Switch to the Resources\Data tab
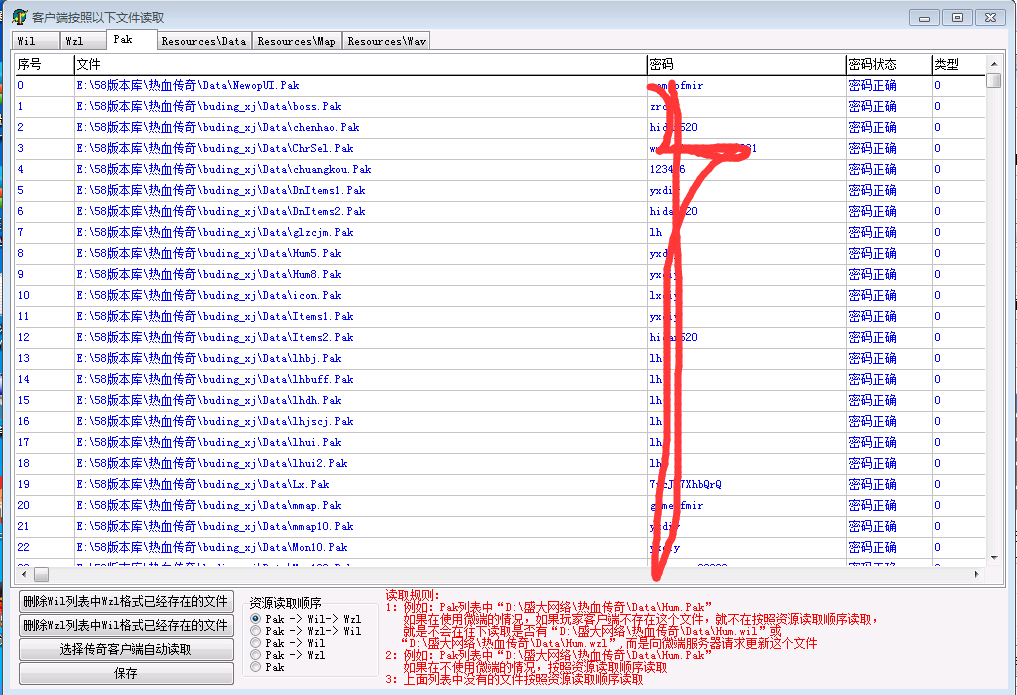The height and width of the screenshot is (695, 1017). coord(203,41)
